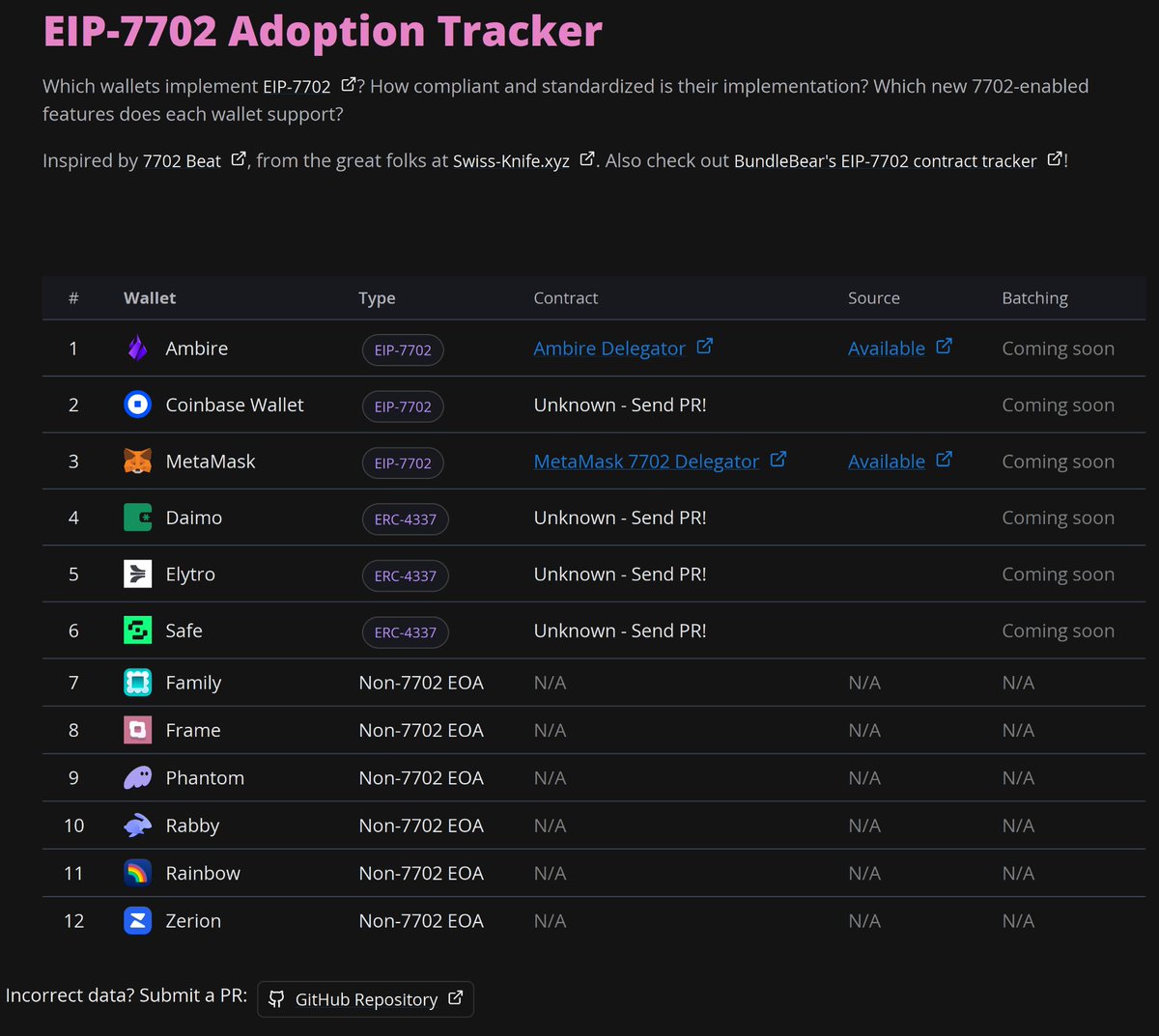This screenshot has width=1159, height=1036.
Task: Click the Phantom ghost logo icon
Action: pyautogui.click(x=138, y=778)
